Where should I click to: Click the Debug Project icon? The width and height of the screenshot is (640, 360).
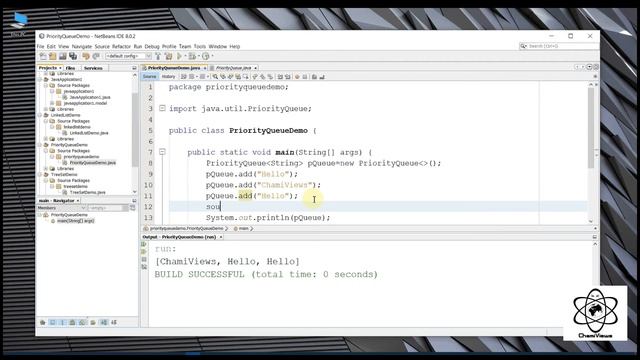pos(191,56)
